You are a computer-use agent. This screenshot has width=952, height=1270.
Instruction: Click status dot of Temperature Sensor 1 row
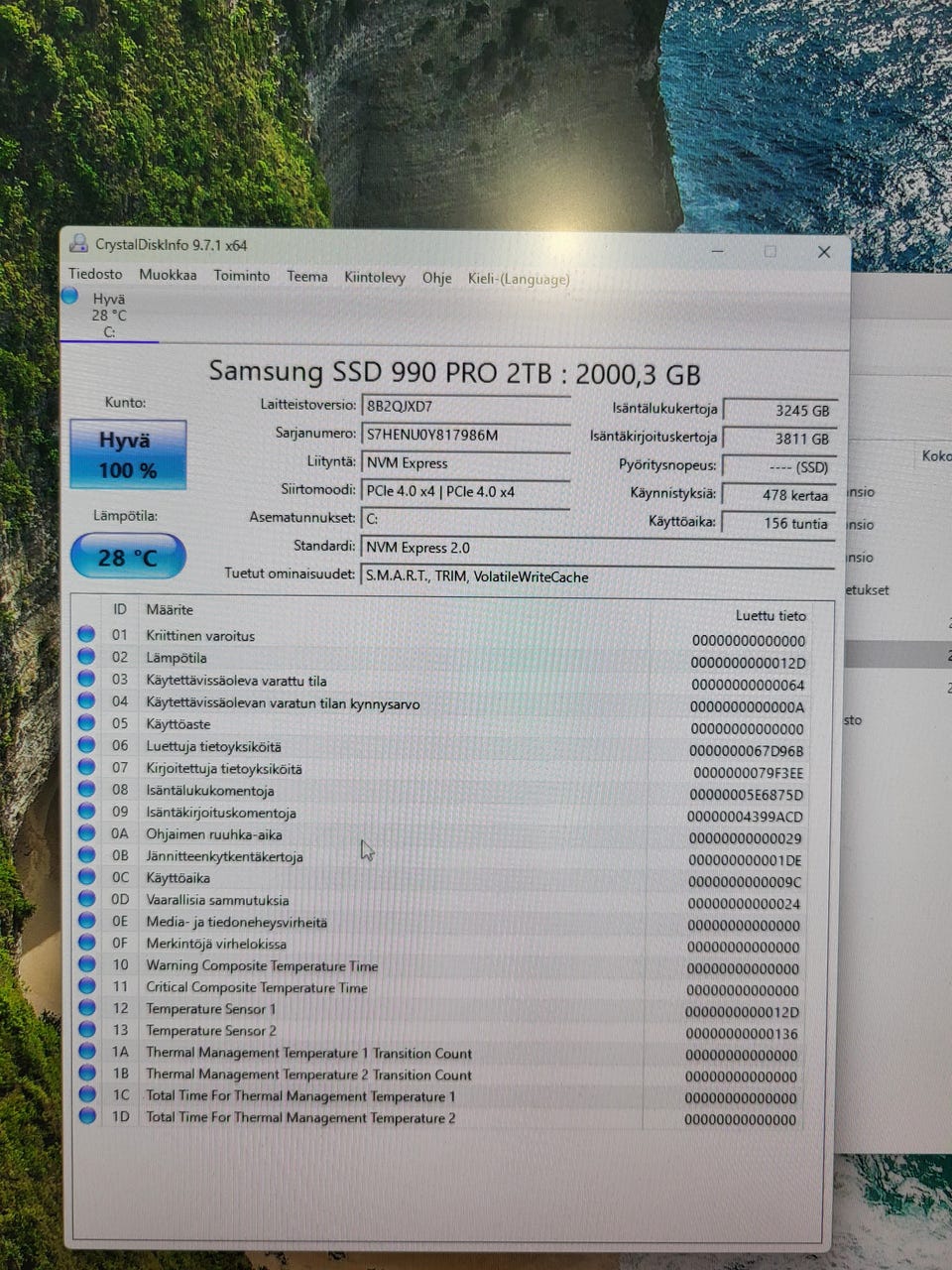(x=86, y=1007)
